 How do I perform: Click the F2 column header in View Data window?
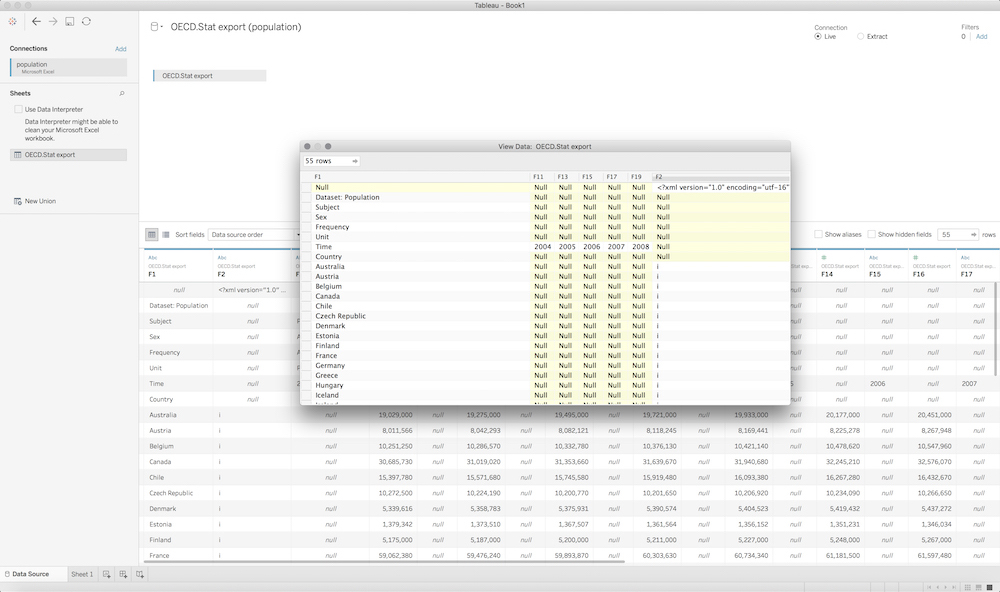721,177
